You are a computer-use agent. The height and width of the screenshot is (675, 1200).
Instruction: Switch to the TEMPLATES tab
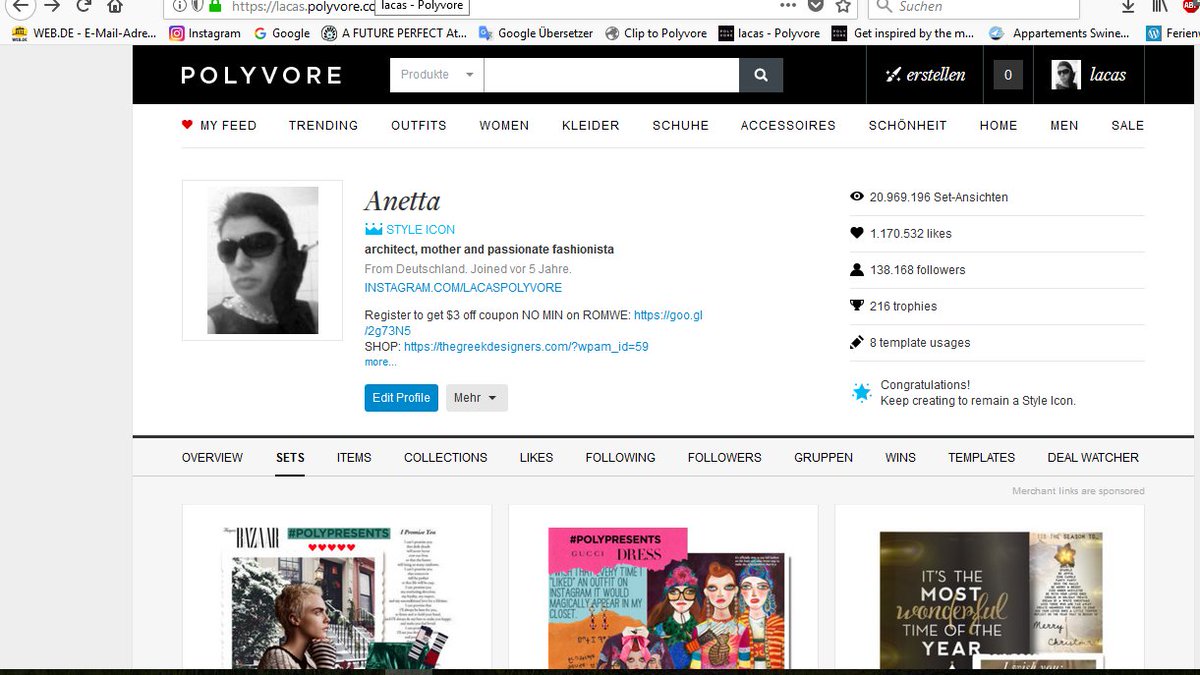982,457
